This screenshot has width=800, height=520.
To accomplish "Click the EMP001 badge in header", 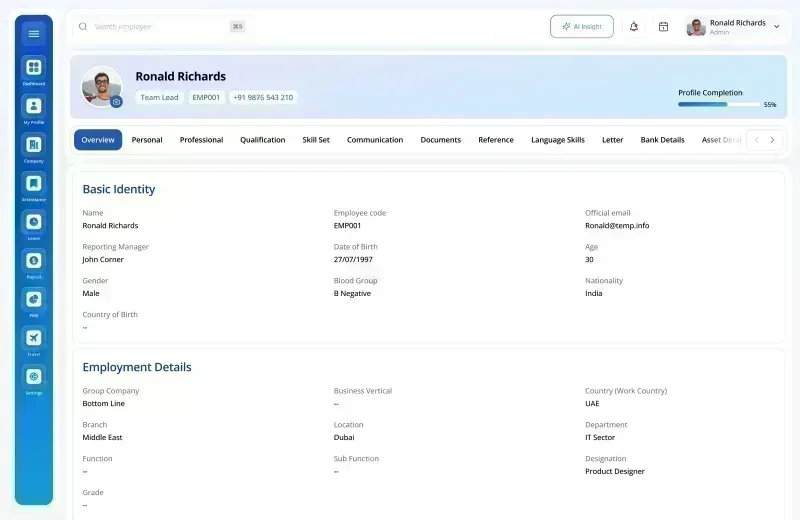I will point(206,97).
